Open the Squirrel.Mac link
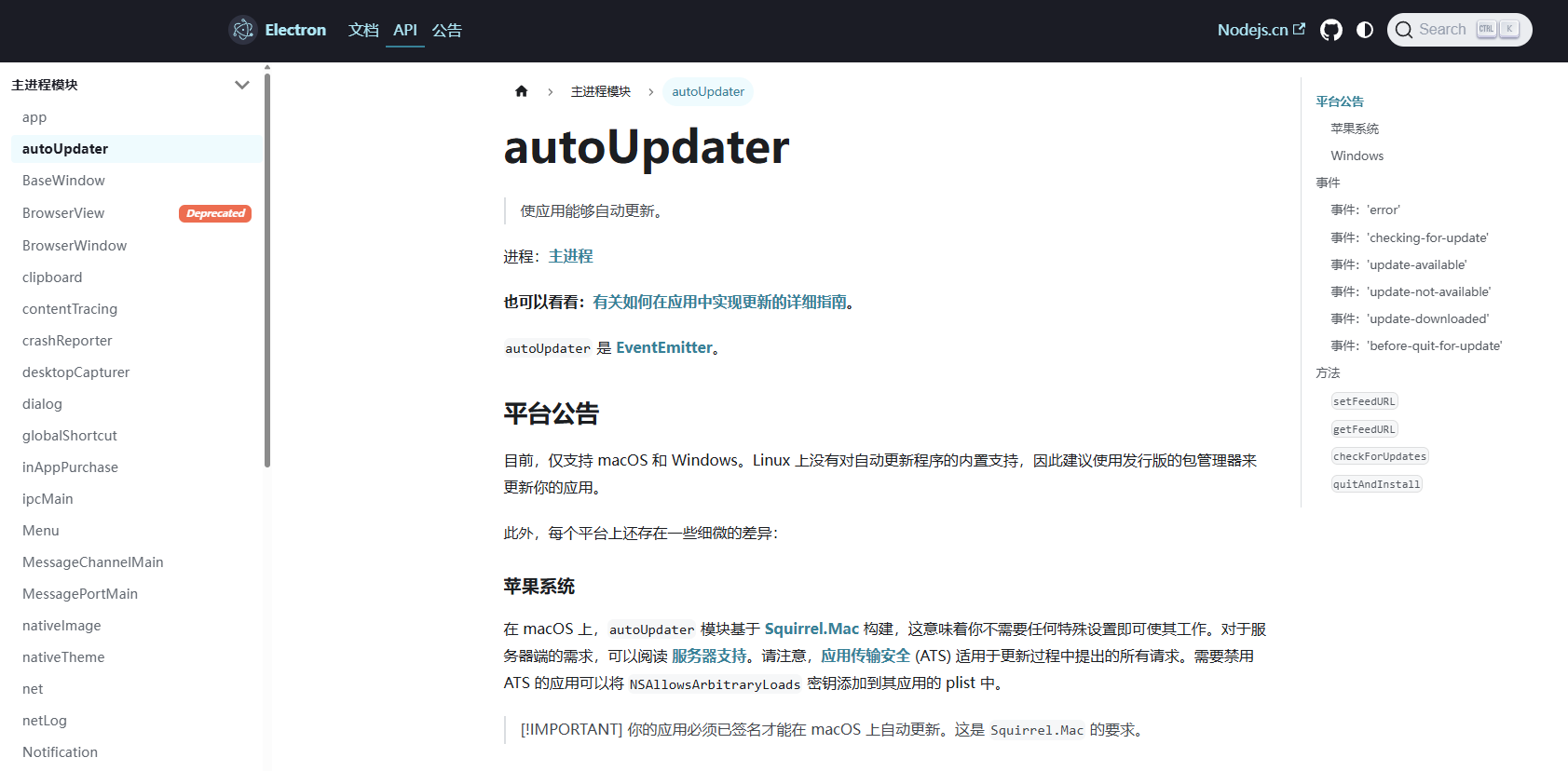This screenshot has height=771, width=1568. [811, 629]
